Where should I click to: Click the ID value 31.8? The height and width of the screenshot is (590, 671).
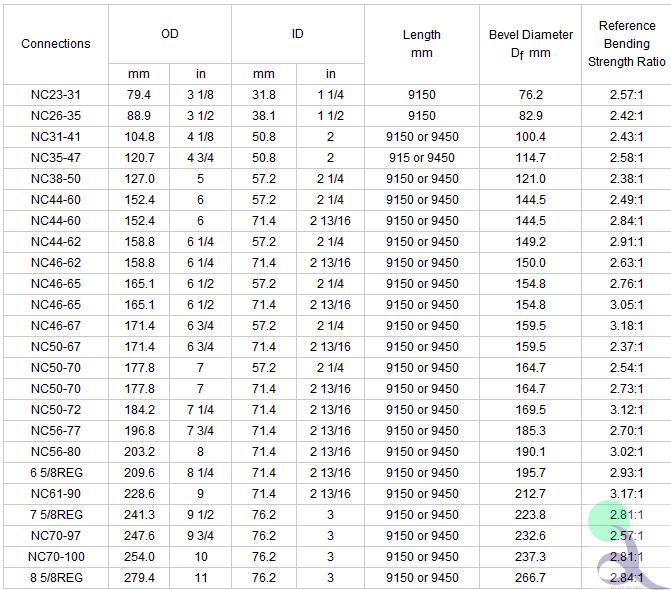pos(264,95)
